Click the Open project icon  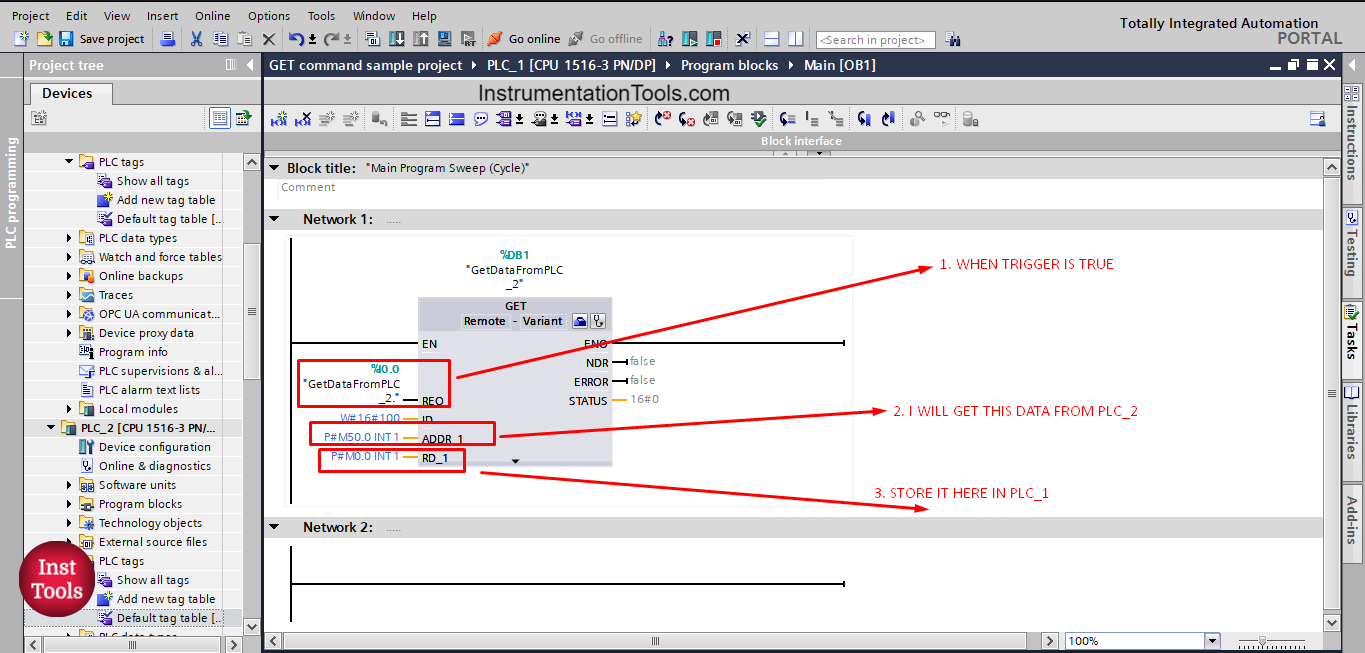click(x=44, y=39)
